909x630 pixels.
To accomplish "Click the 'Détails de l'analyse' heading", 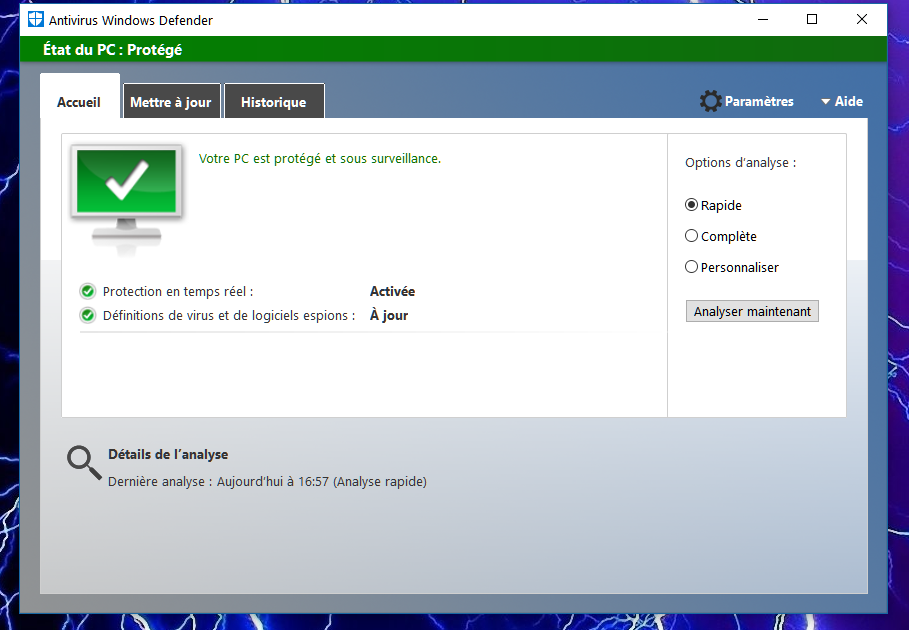I will pos(168,454).
